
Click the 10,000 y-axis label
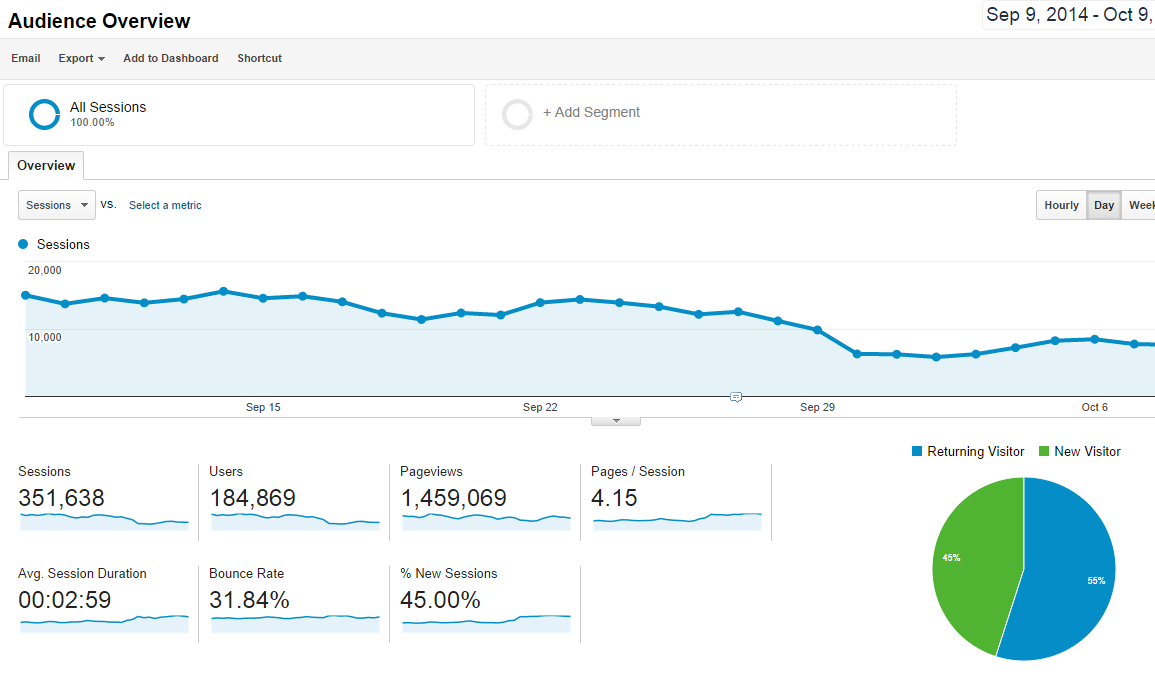tap(45, 337)
